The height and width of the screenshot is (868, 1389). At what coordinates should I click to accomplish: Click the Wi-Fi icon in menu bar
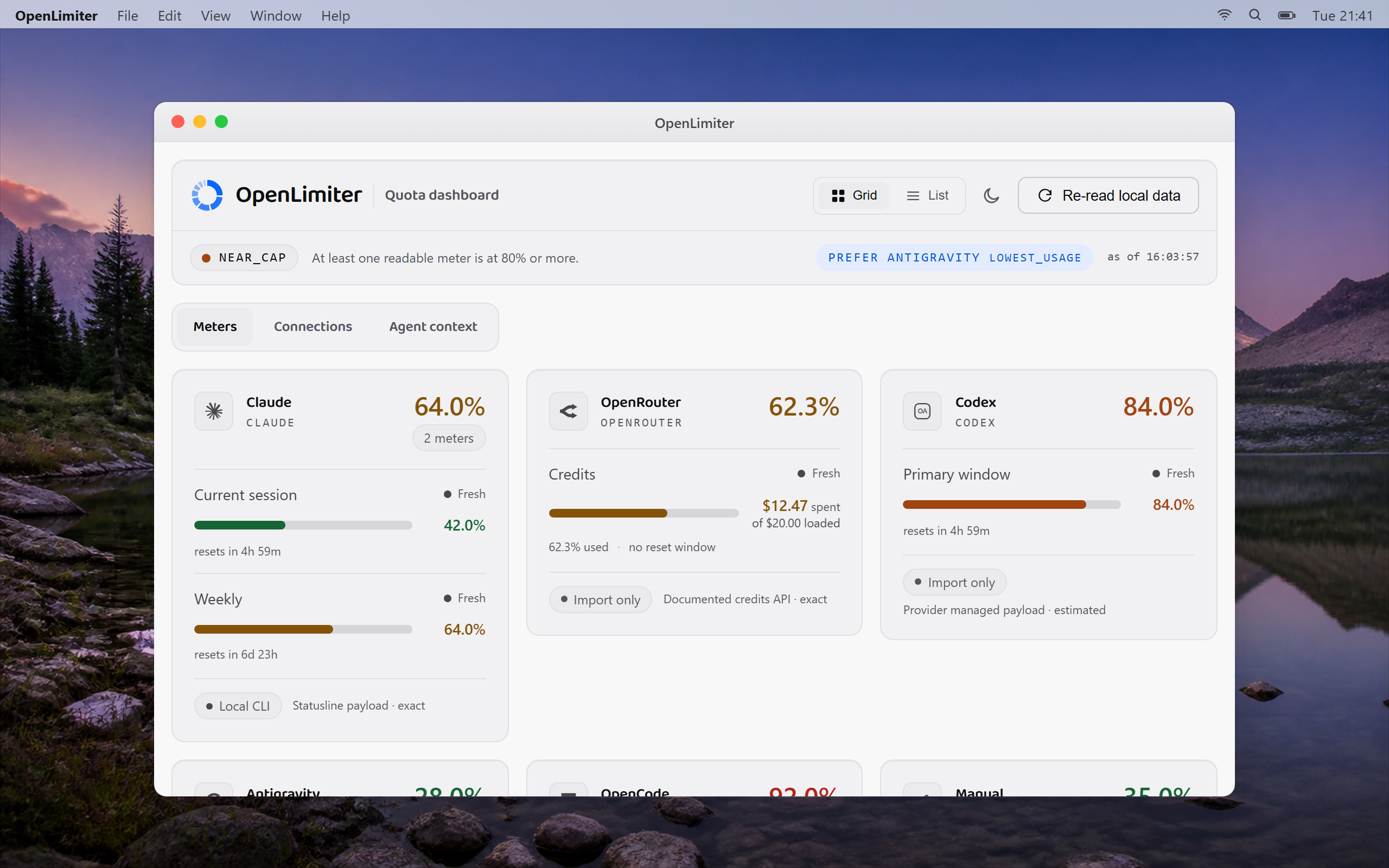click(1224, 15)
